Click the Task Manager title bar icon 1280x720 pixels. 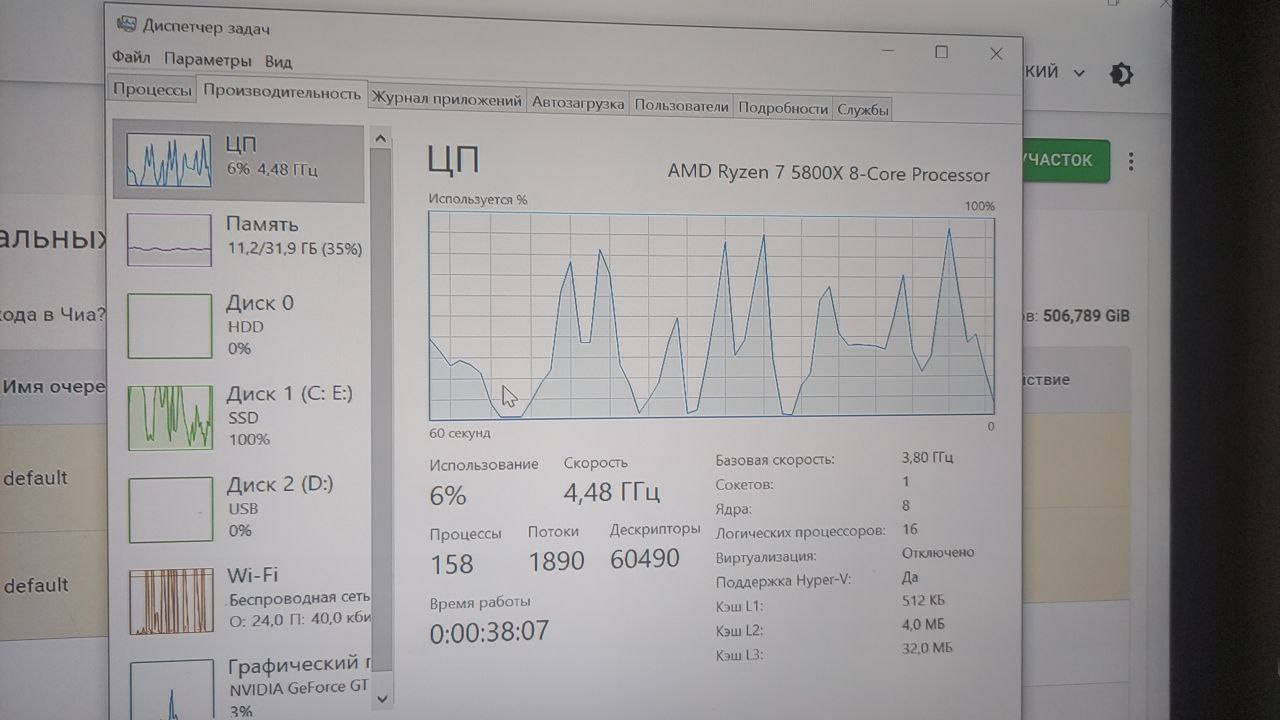[x=127, y=26]
